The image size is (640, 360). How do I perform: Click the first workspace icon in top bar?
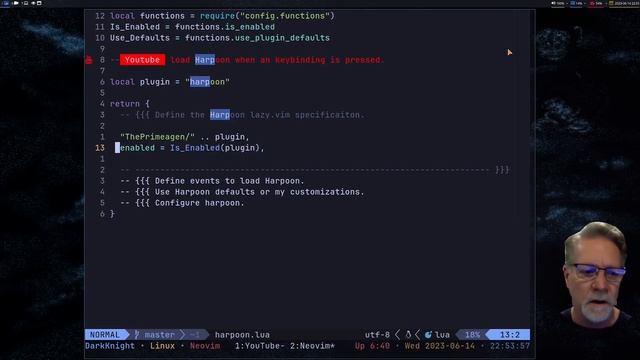point(5,3)
